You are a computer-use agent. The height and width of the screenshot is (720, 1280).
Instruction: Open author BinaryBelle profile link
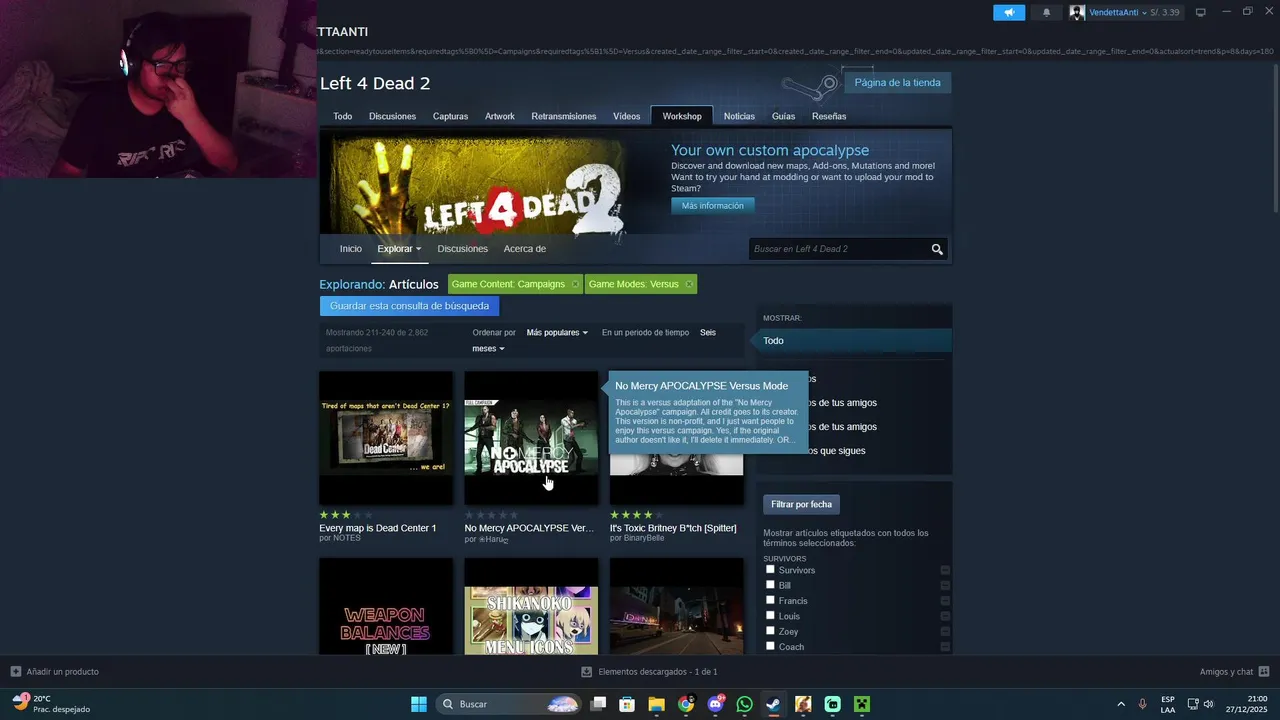click(644, 538)
